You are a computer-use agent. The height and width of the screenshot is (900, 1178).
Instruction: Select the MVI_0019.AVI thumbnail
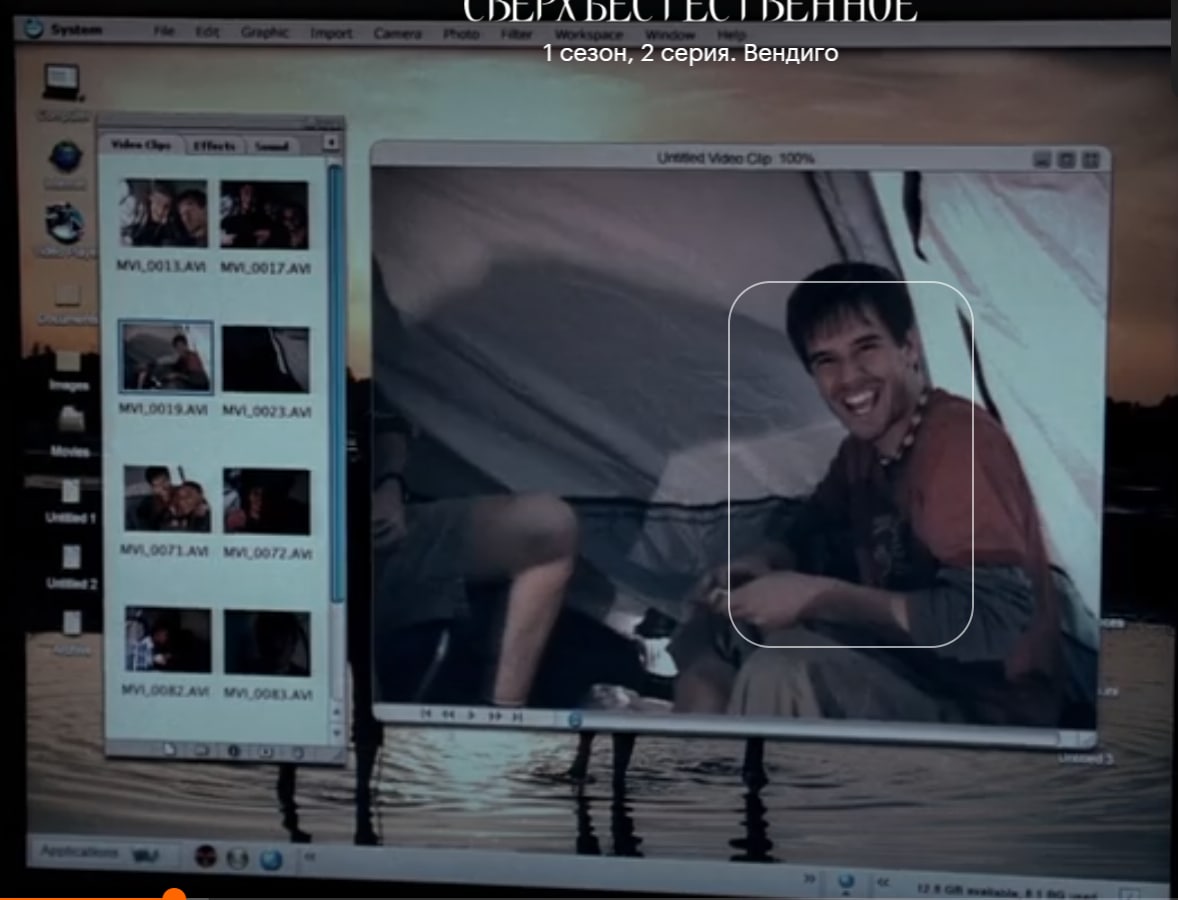pos(165,358)
